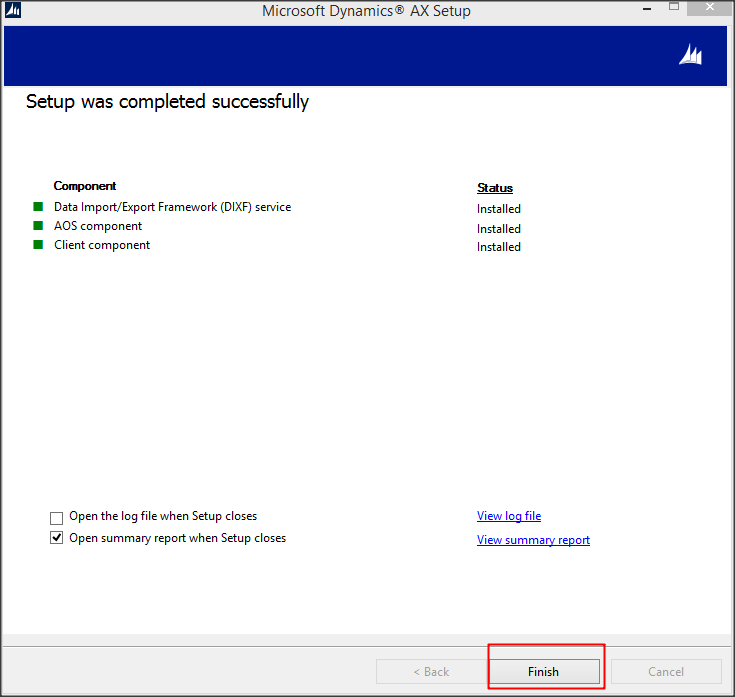The width and height of the screenshot is (735, 697).
Task: Select the Client component row text
Action: tap(102, 245)
